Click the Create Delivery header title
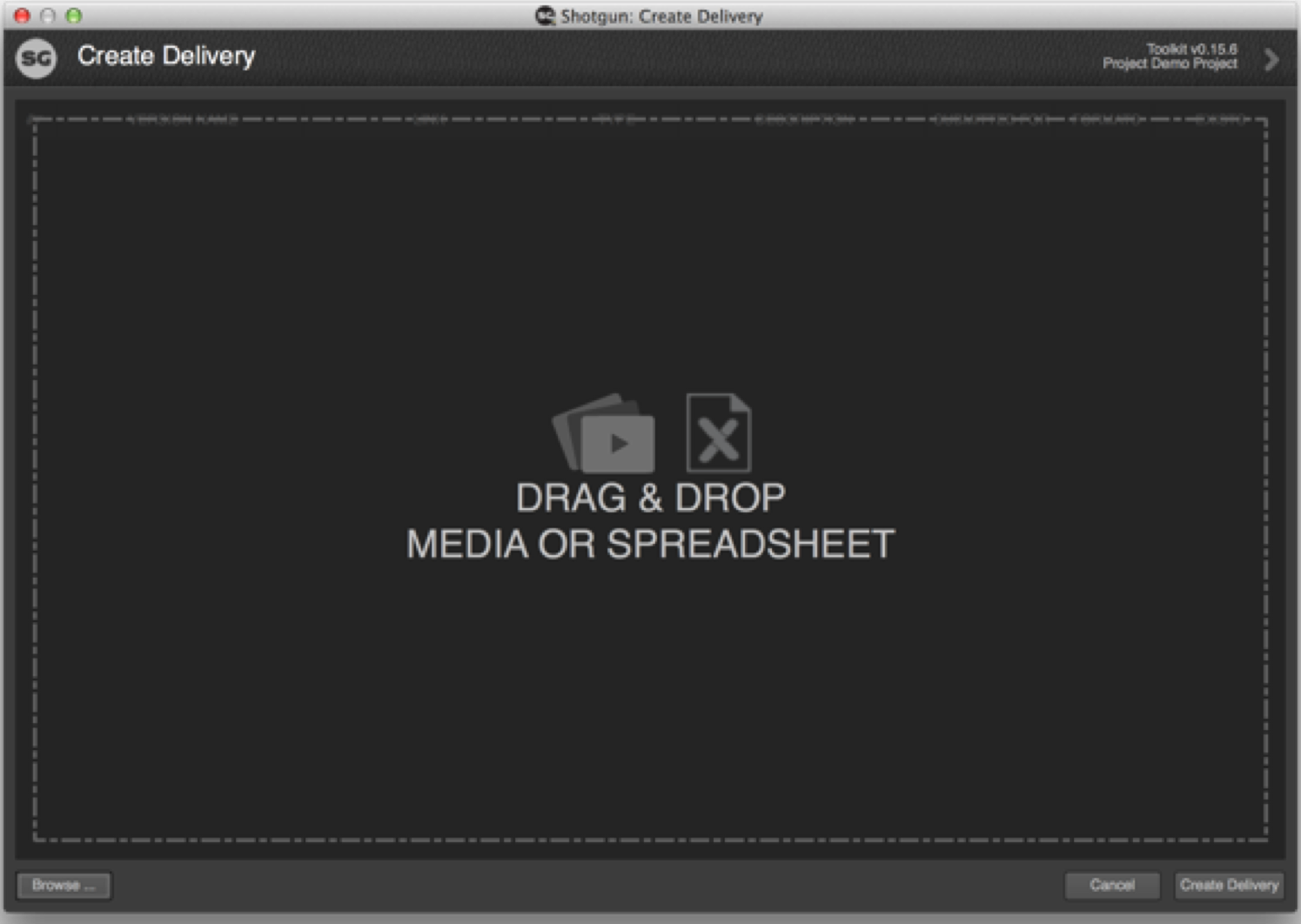This screenshot has height=924, width=1301. pos(166,56)
